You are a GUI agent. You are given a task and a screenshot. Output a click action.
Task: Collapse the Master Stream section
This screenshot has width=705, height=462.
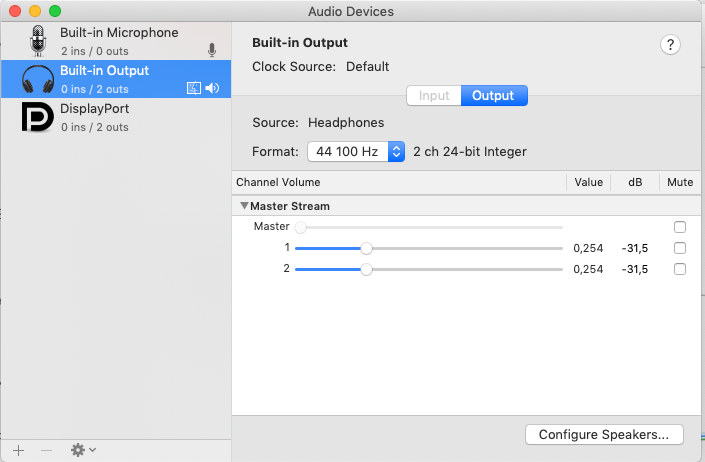tap(244, 206)
